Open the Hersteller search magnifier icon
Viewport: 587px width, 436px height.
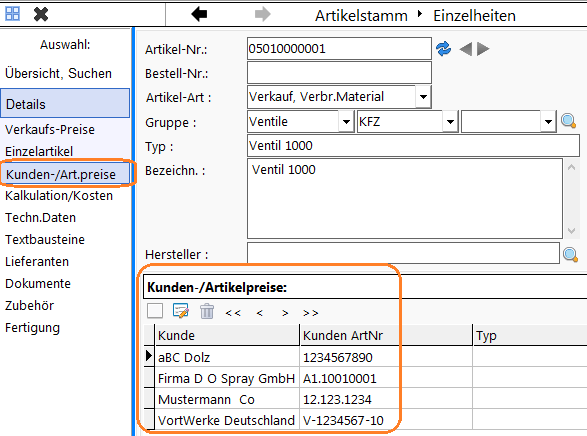tap(571, 254)
